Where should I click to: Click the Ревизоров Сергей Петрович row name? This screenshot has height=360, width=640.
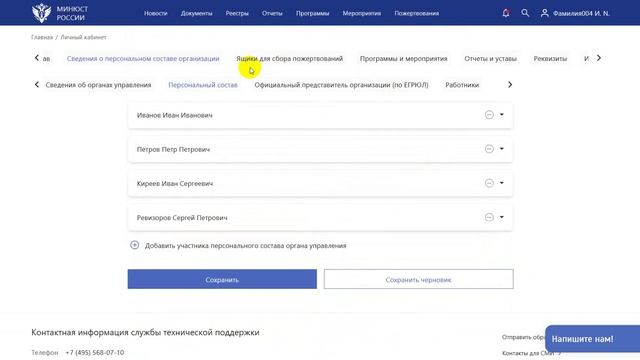click(182, 218)
